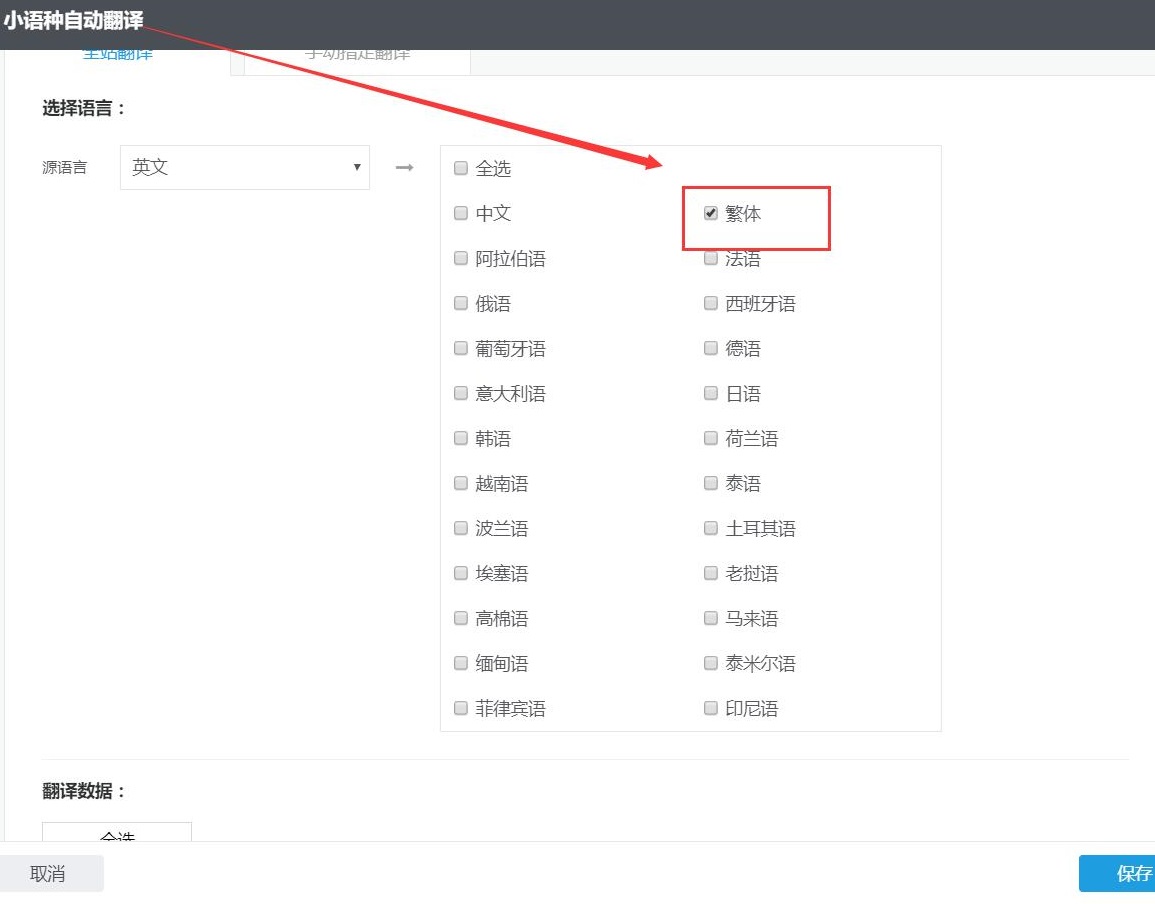Uncheck the 繁体 checkbox
Screen dimensions: 1155x904
[710, 212]
